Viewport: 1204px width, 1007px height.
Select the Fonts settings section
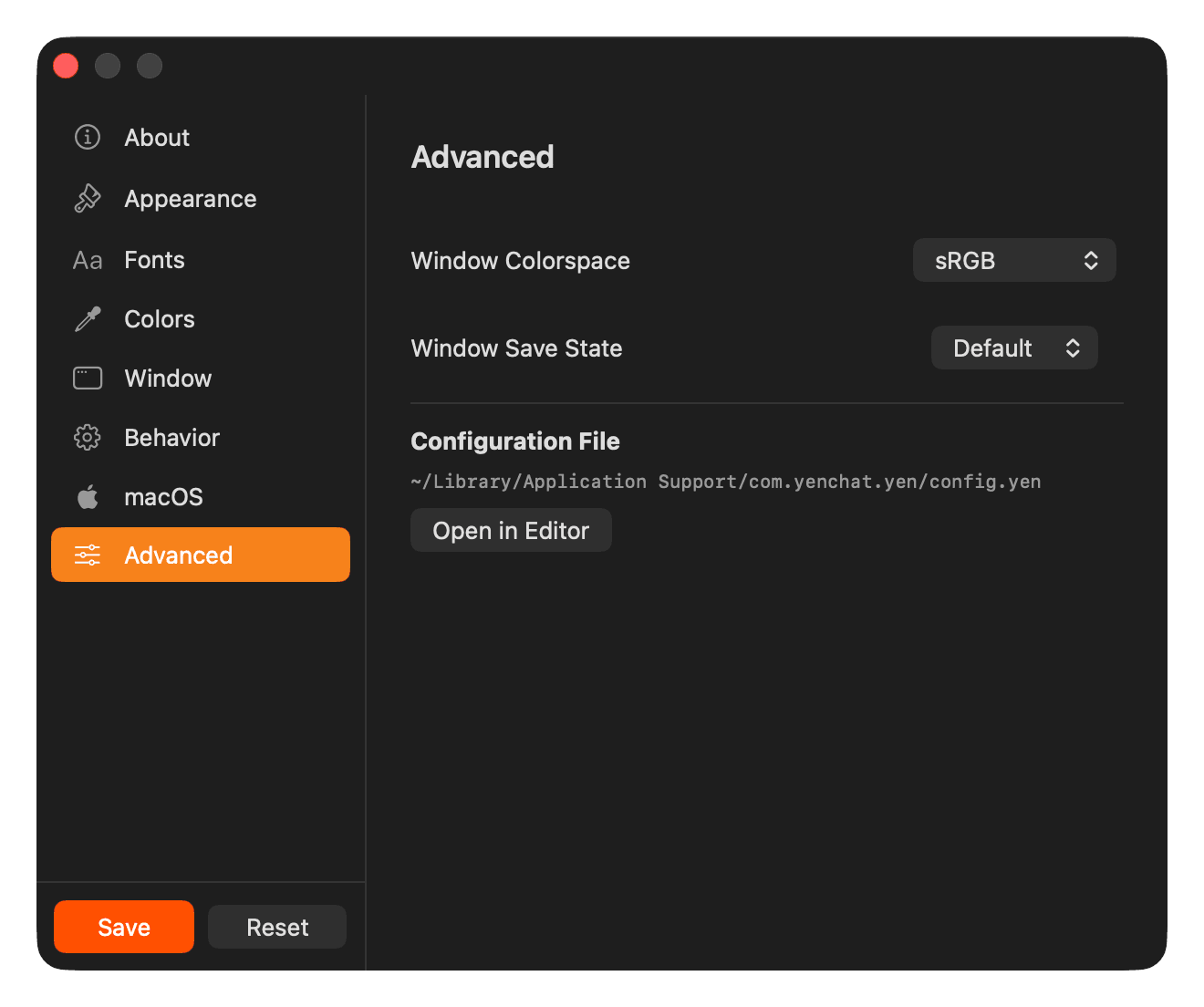pyautogui.click(x=153, y=259)
